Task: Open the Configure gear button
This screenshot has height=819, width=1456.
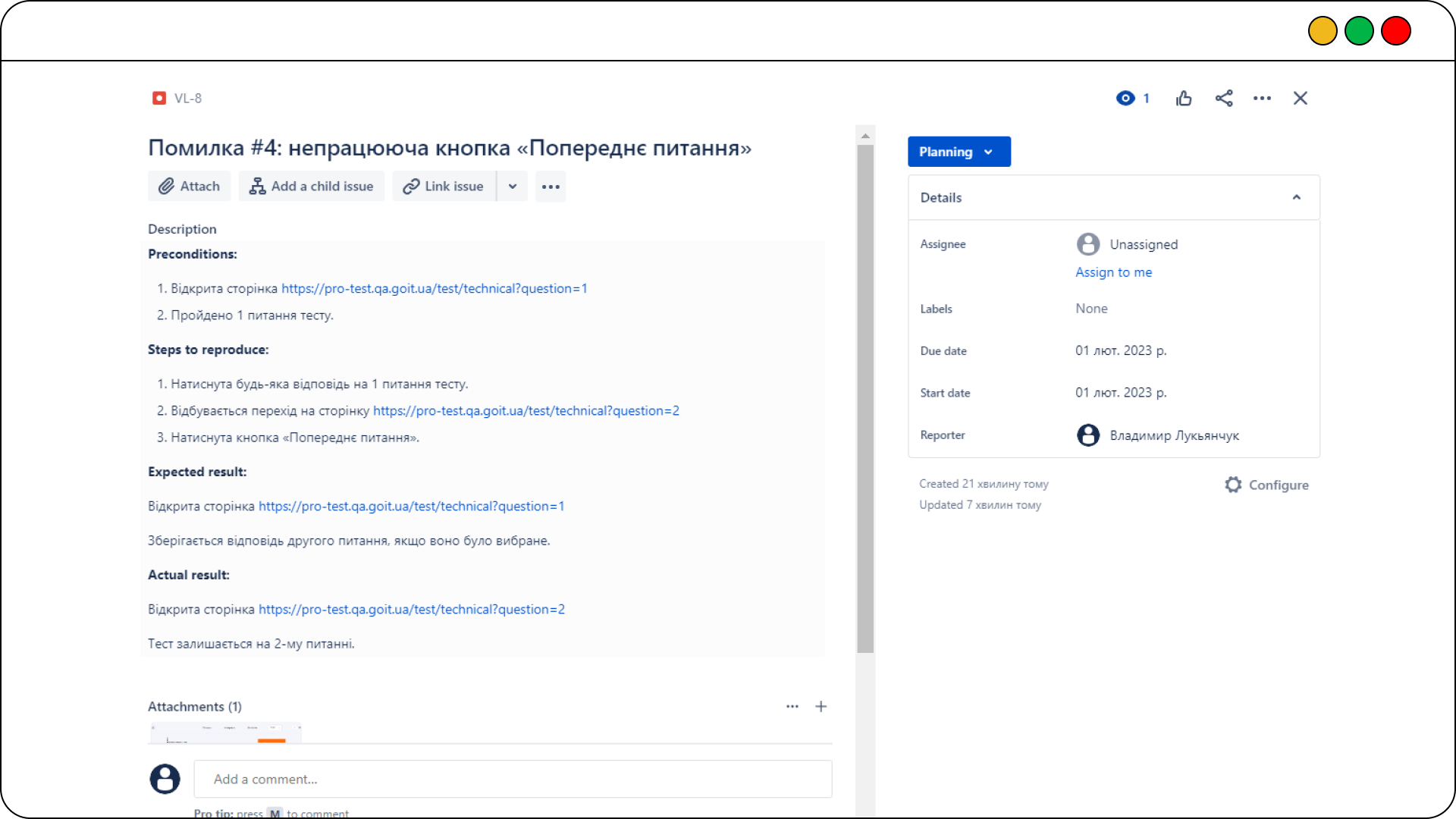Action: [1266, 485]
